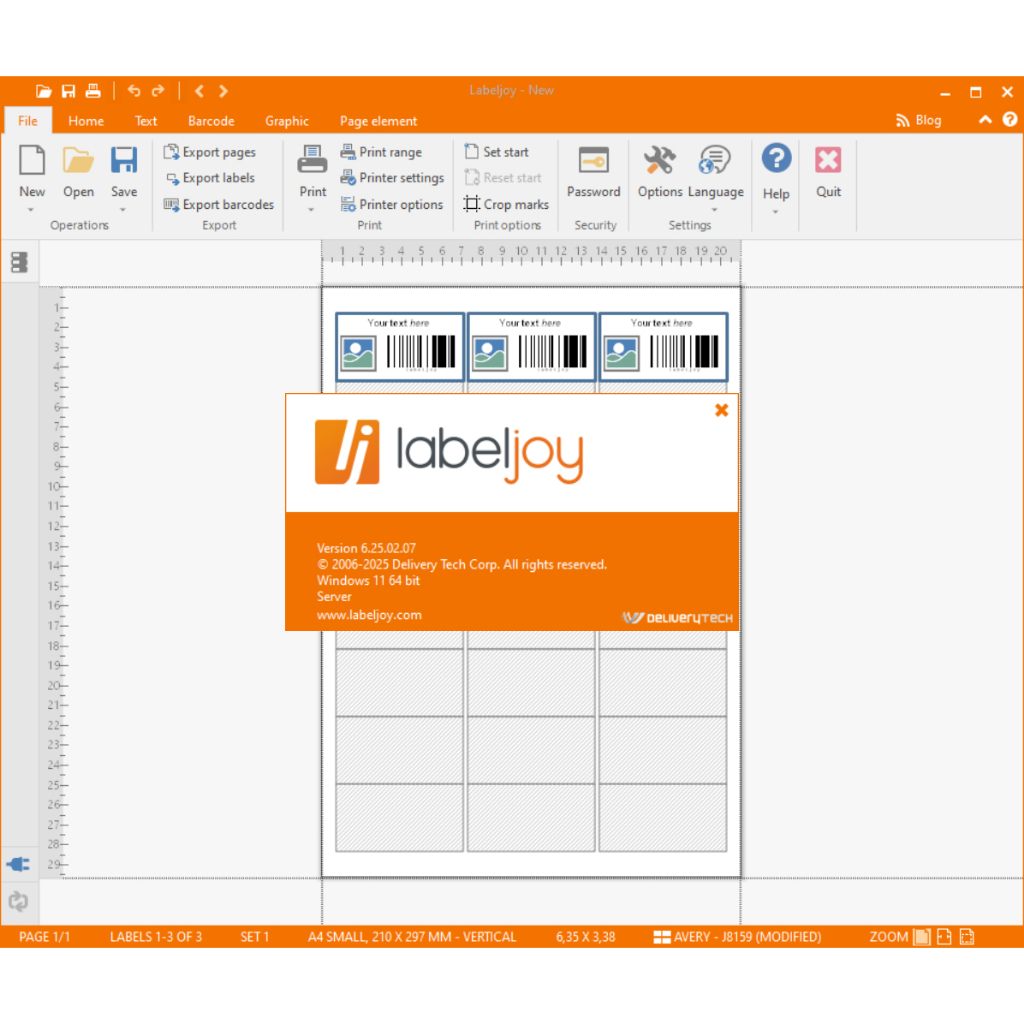This screenshot has height=1024, width=1024.
Task: Click the Quit red X icon
Action: point(828,161)
